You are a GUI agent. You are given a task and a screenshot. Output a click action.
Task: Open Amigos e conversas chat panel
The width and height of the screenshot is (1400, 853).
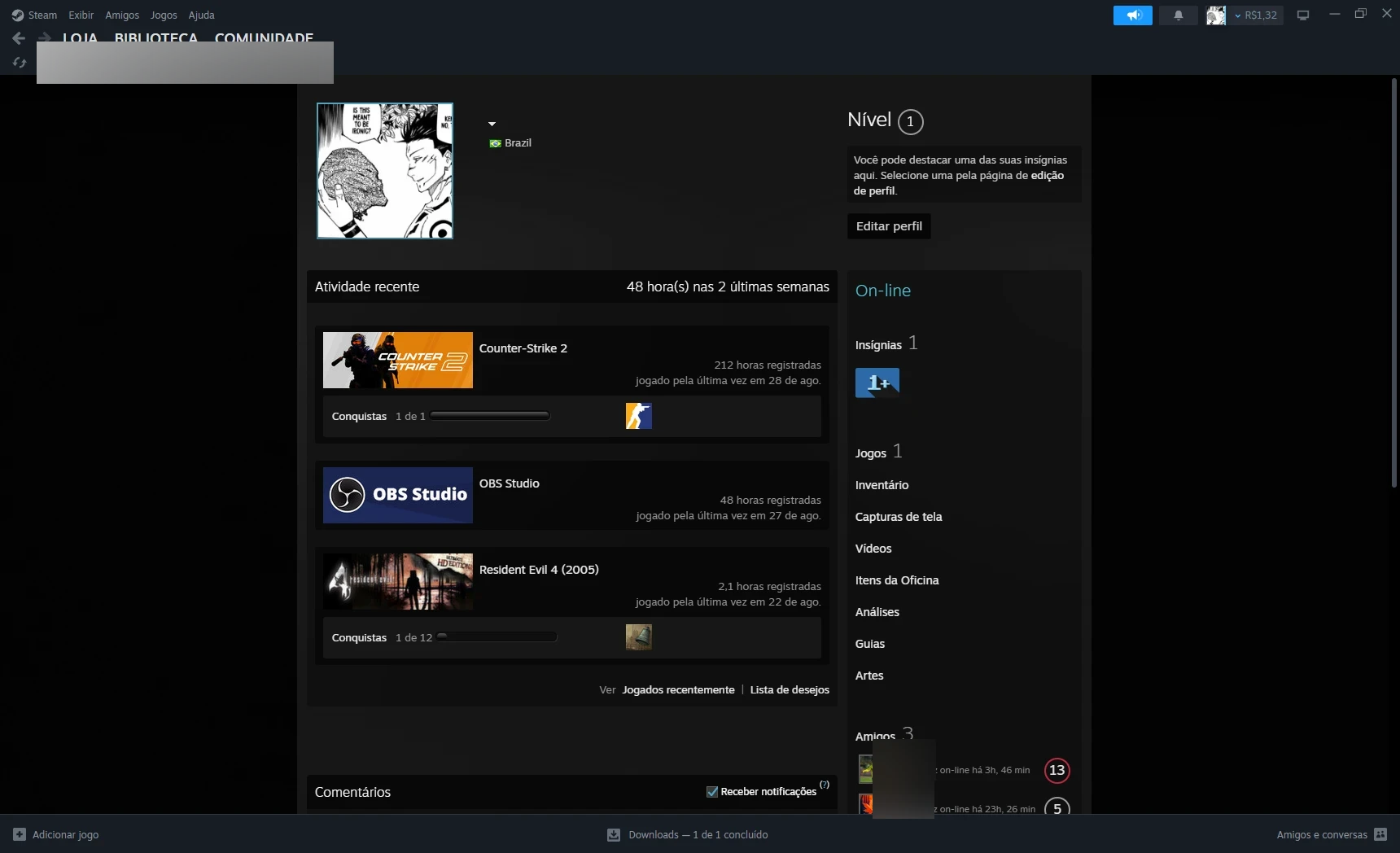point(1332,834)
